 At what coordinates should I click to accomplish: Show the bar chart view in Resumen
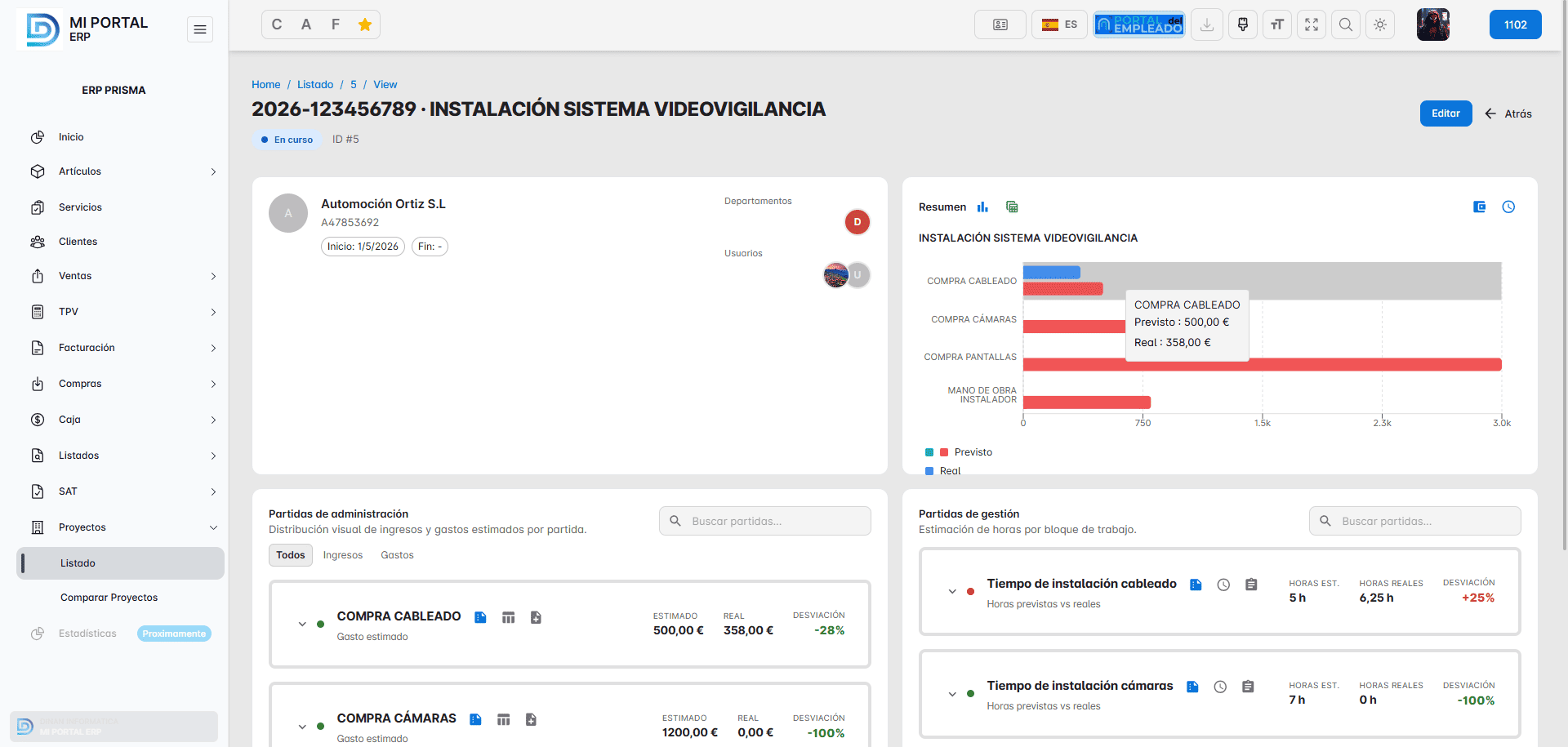pos(982,207)
